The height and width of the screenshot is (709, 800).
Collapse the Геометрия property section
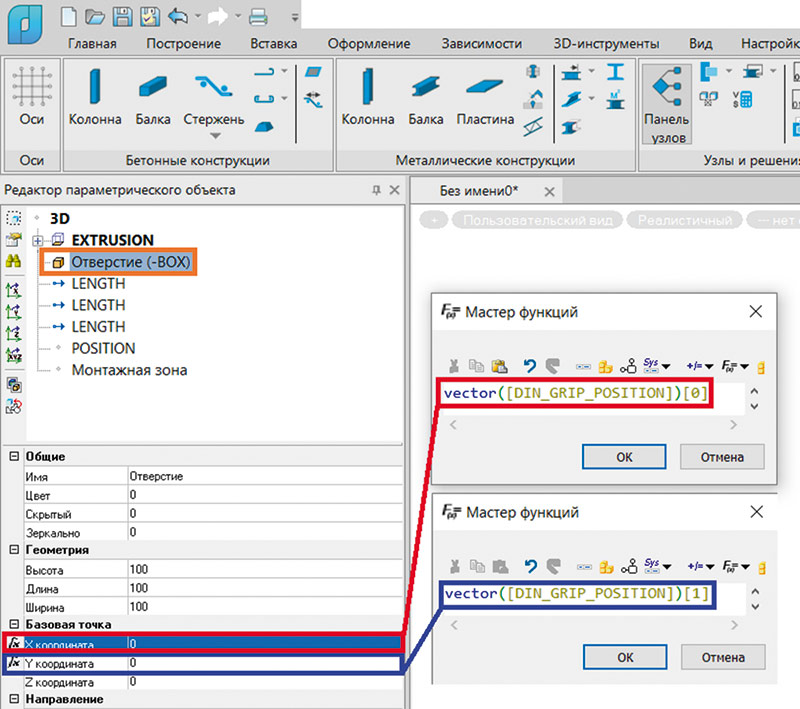click(x=14, y=550)
